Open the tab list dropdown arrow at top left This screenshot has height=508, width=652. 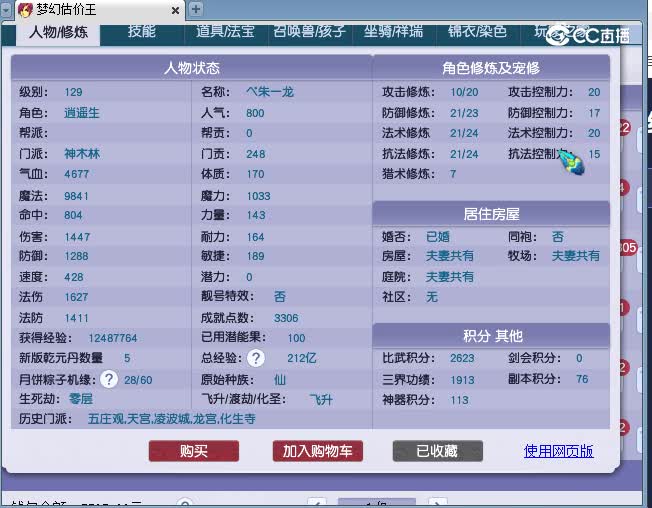tap(6, 10)
